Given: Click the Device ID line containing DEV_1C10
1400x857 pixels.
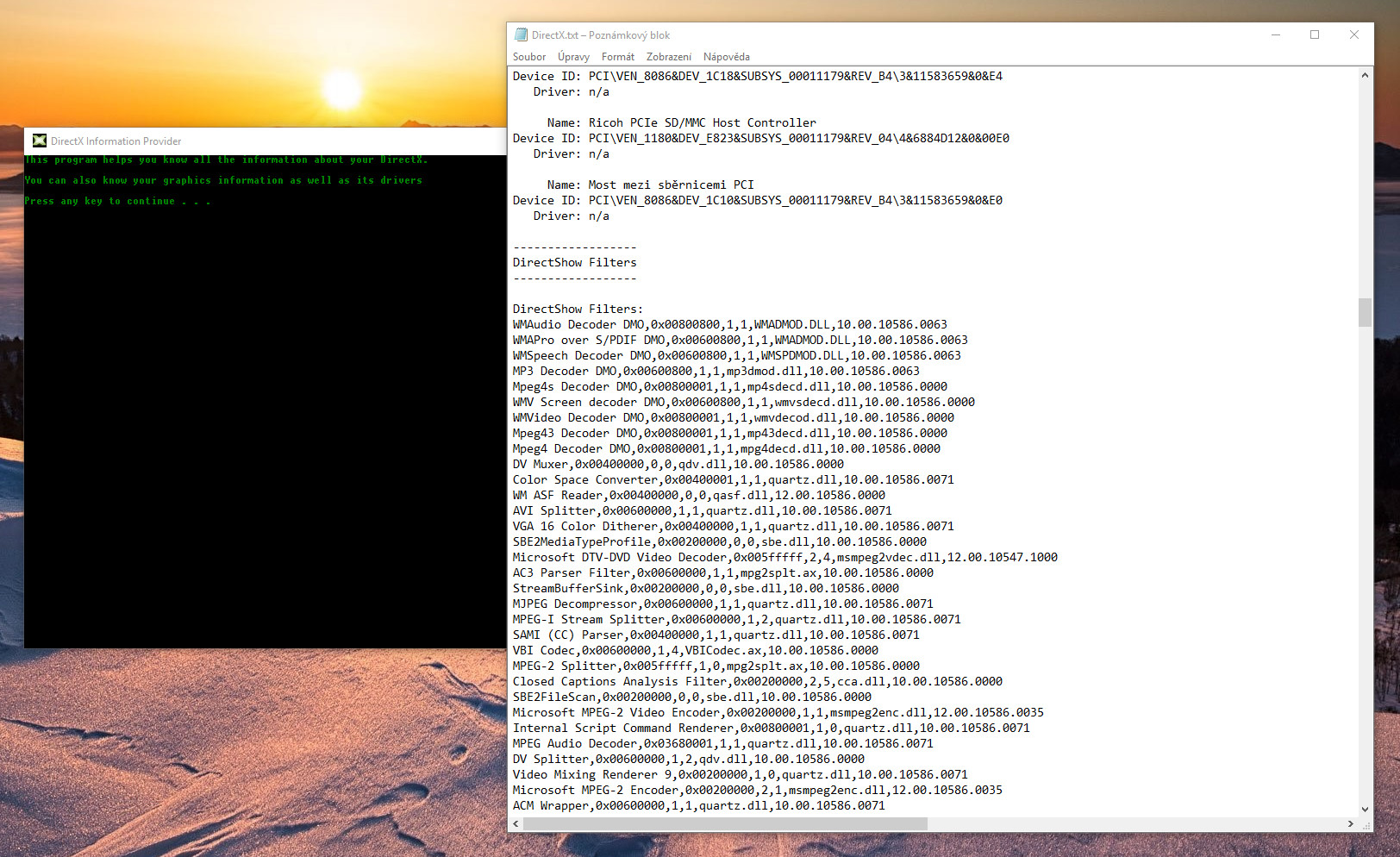Looking at the screenshot, I should (757, 200).
